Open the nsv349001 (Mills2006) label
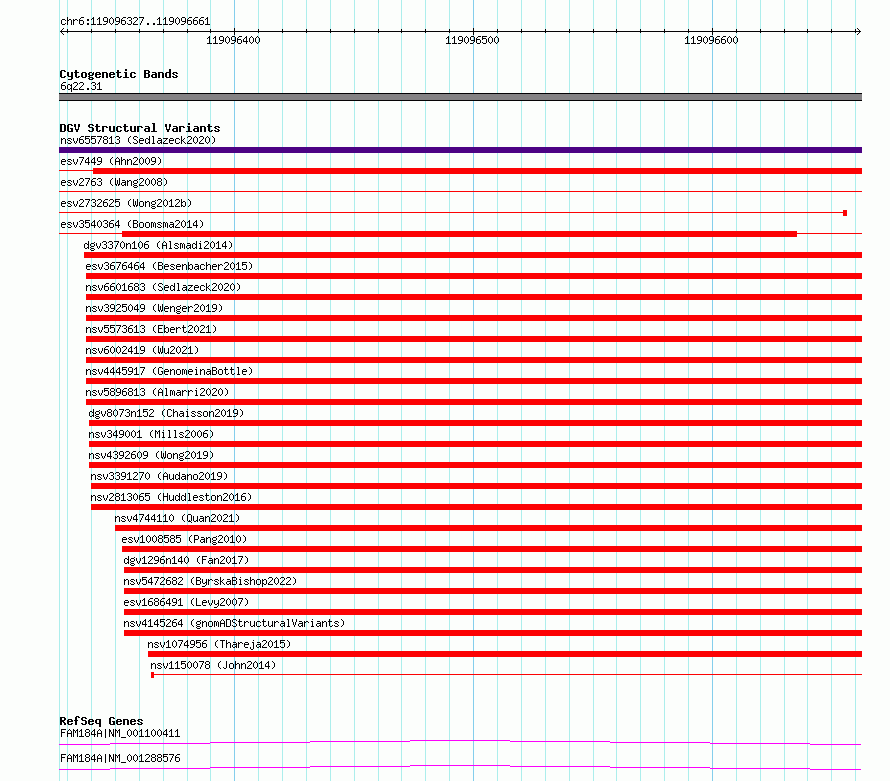The image size is (890, 781). (151, 434)
